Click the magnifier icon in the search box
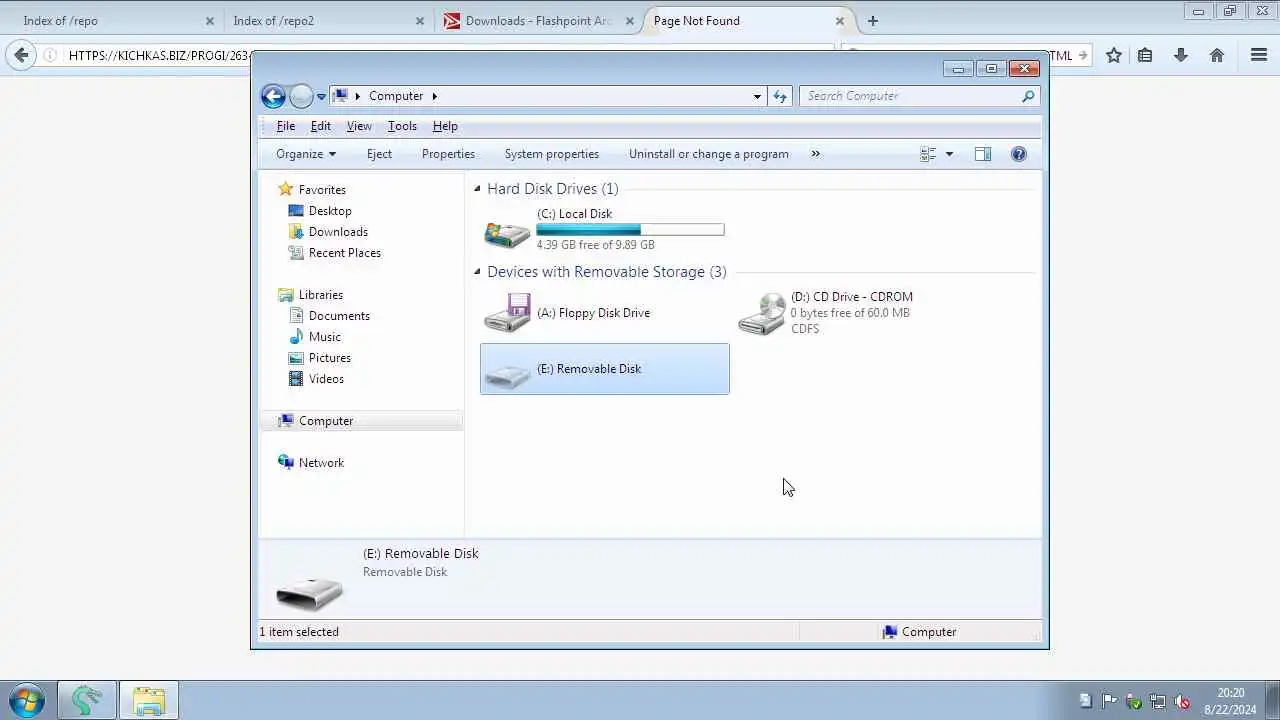 pyautogui.click(x=1028, y=96)
